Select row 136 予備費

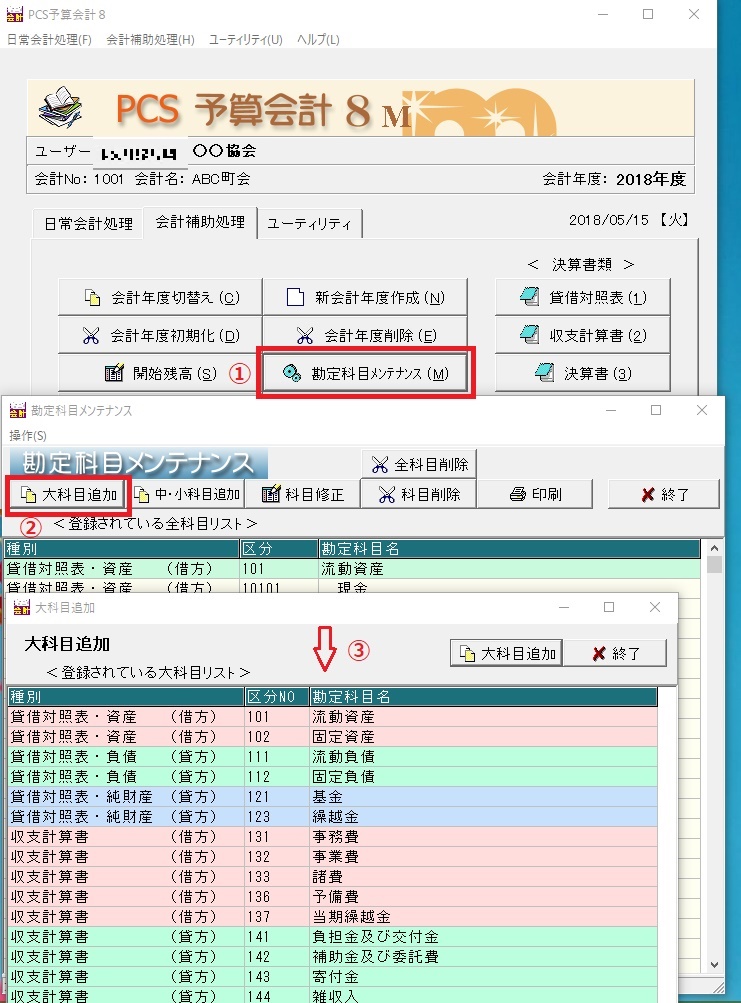pos(333,897)
